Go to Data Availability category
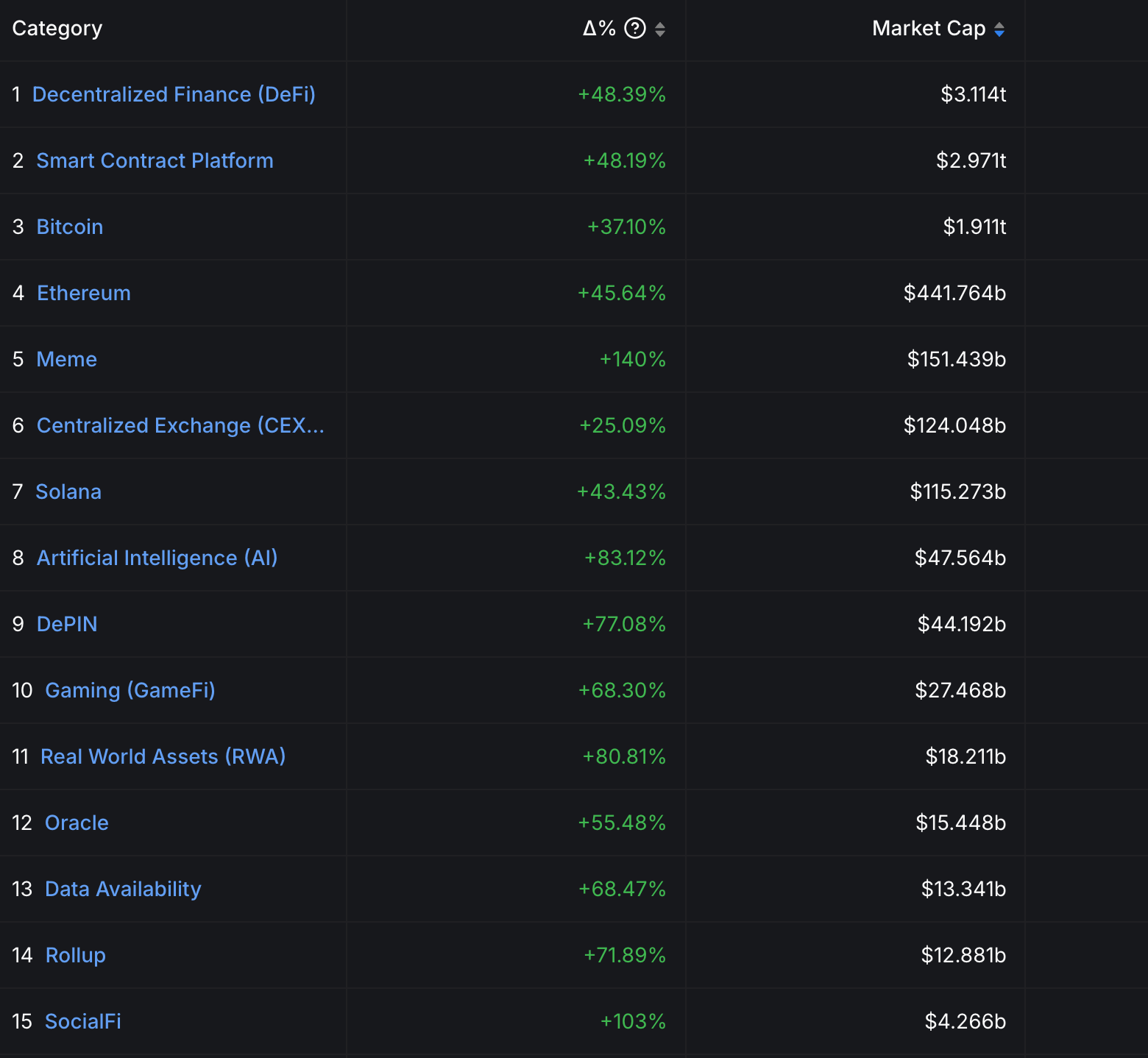The height and width of the screenshot is (1058, 1148). pyautogui.click(x=123, y=890)
